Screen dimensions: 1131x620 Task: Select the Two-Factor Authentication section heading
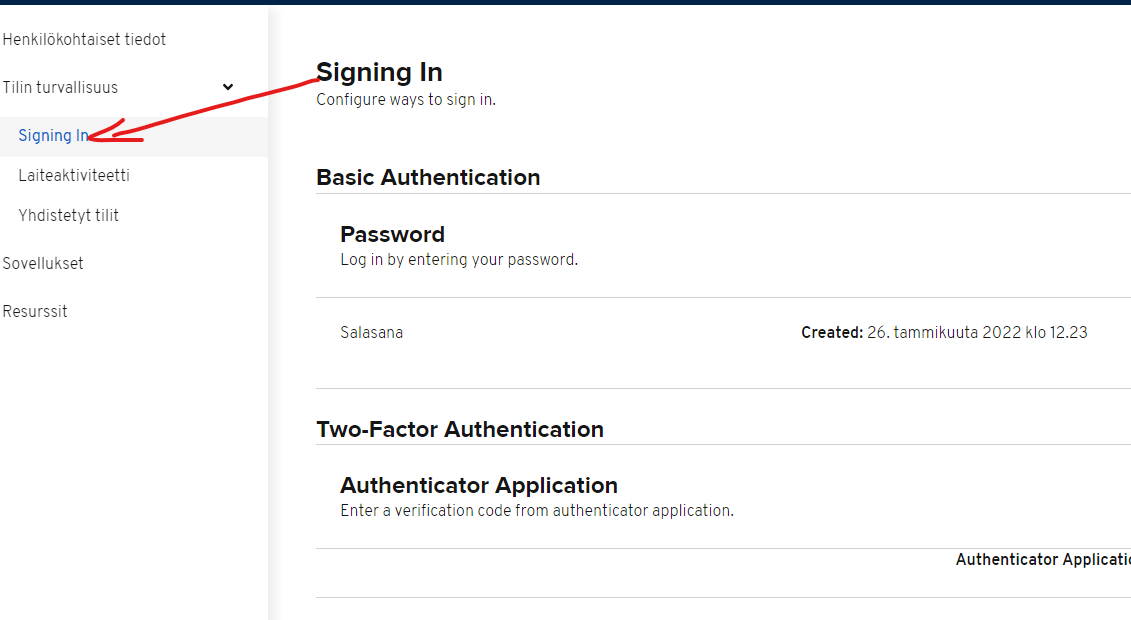(460, 430)
